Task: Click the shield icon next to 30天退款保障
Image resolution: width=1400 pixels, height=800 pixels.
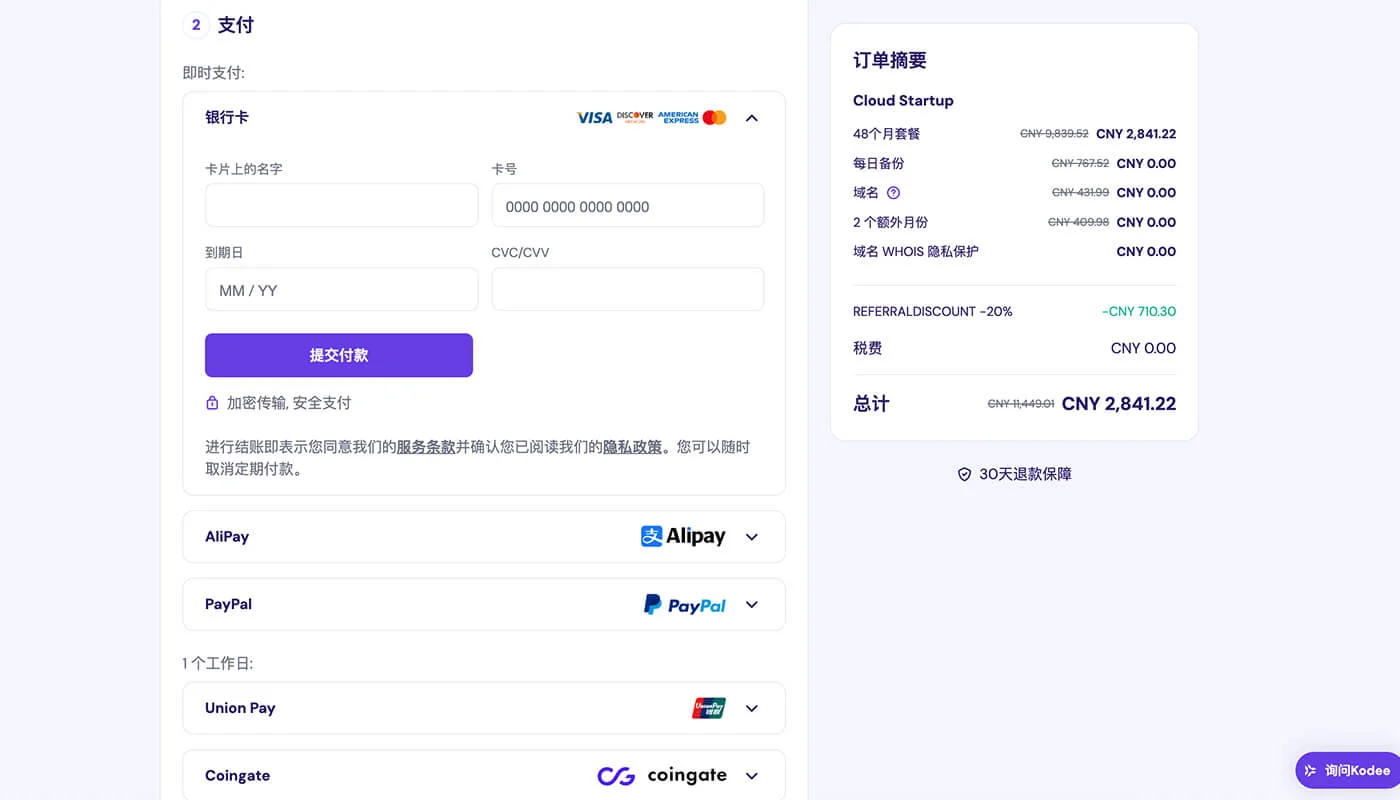Action: pyautogui.click(x=962, y=474)
